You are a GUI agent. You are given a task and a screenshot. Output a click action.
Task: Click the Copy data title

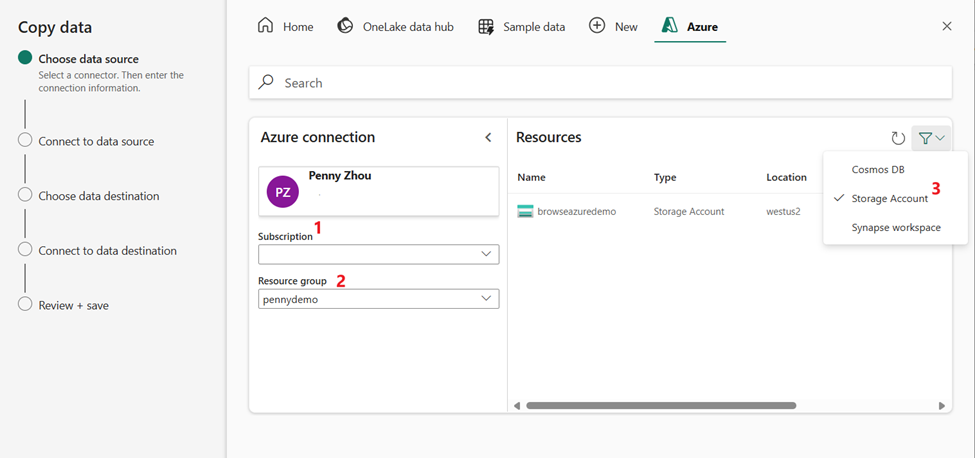[55, 27]
